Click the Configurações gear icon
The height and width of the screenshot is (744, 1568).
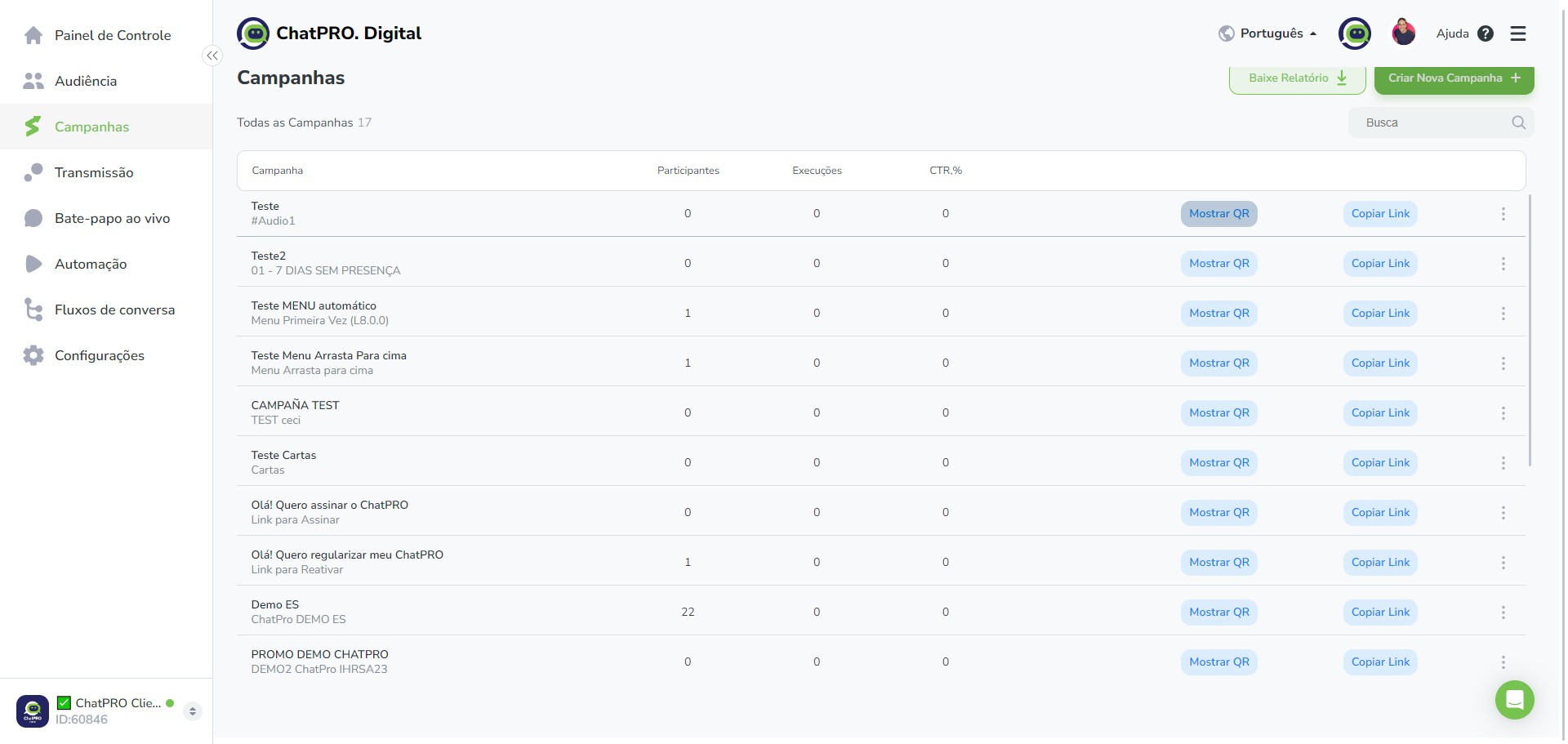click(x=33, y=355)
